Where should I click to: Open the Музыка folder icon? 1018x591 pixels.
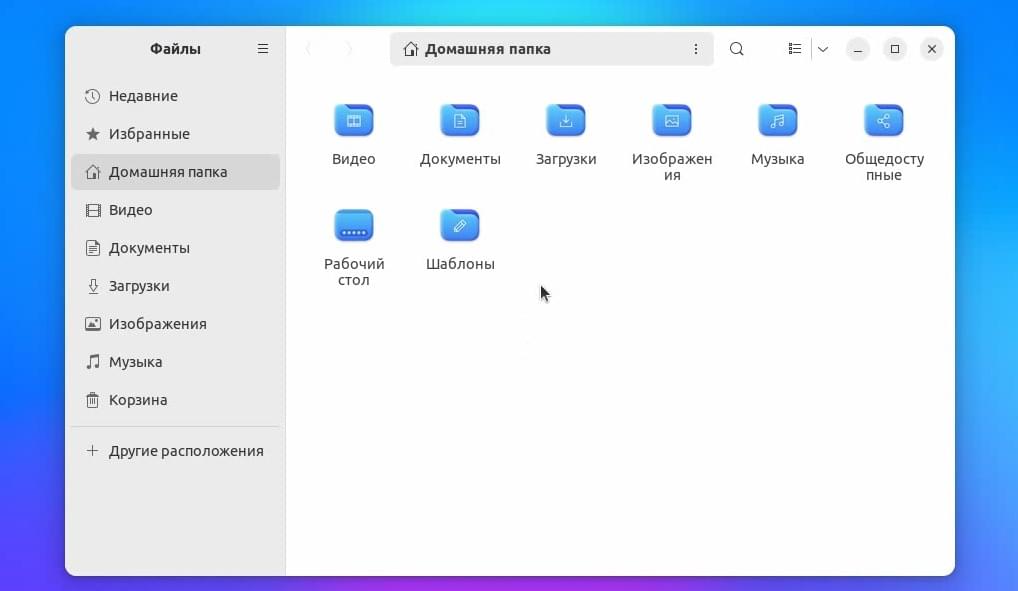[778, 120]
